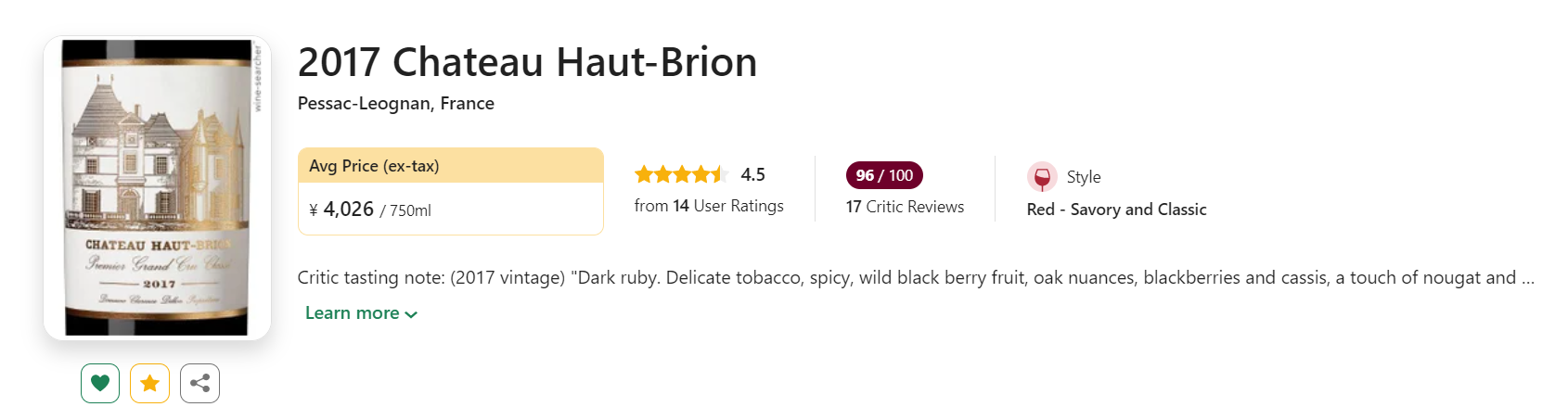Expand the Learn more chevron arrow
This screenshot has height=407, width=1568.
411,314
